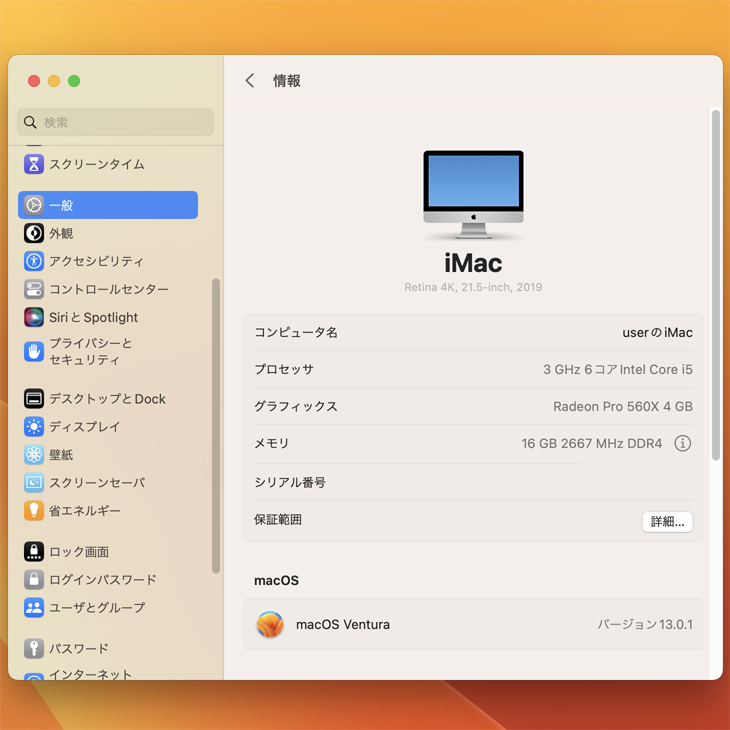Viewport: 730px width, 730px height.
Task: Click 'Radeon Pro 560X 4 GB' value
Action: [x=623, y=406]
